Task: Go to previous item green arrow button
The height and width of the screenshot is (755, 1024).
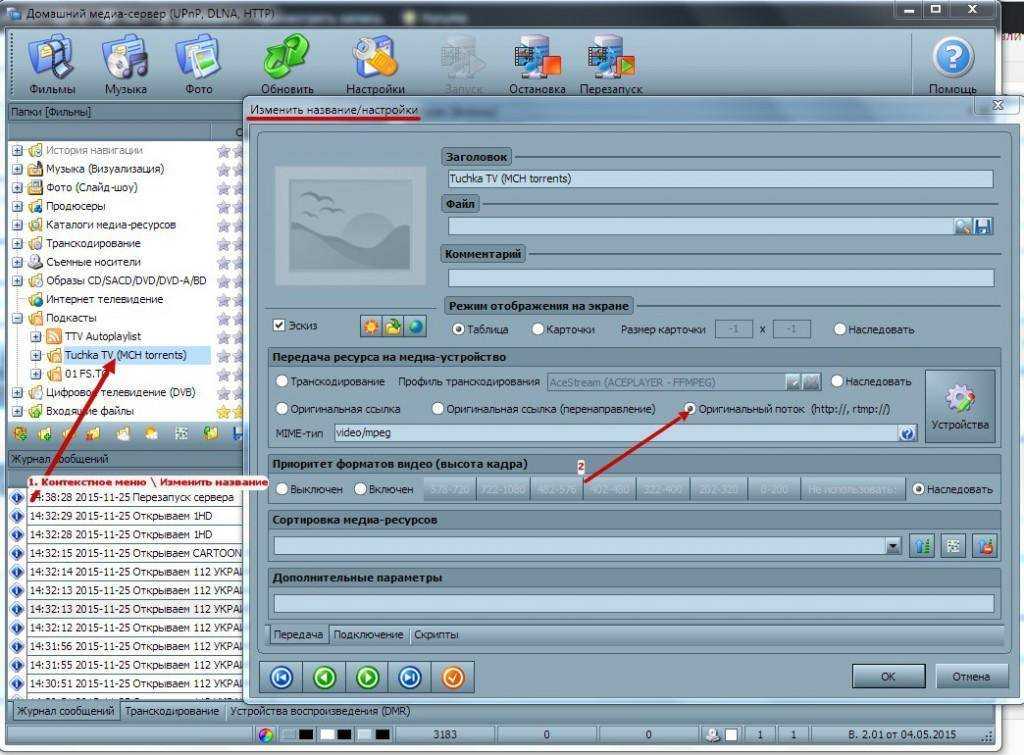Action: pyautogui.click(x=325, y=677)
